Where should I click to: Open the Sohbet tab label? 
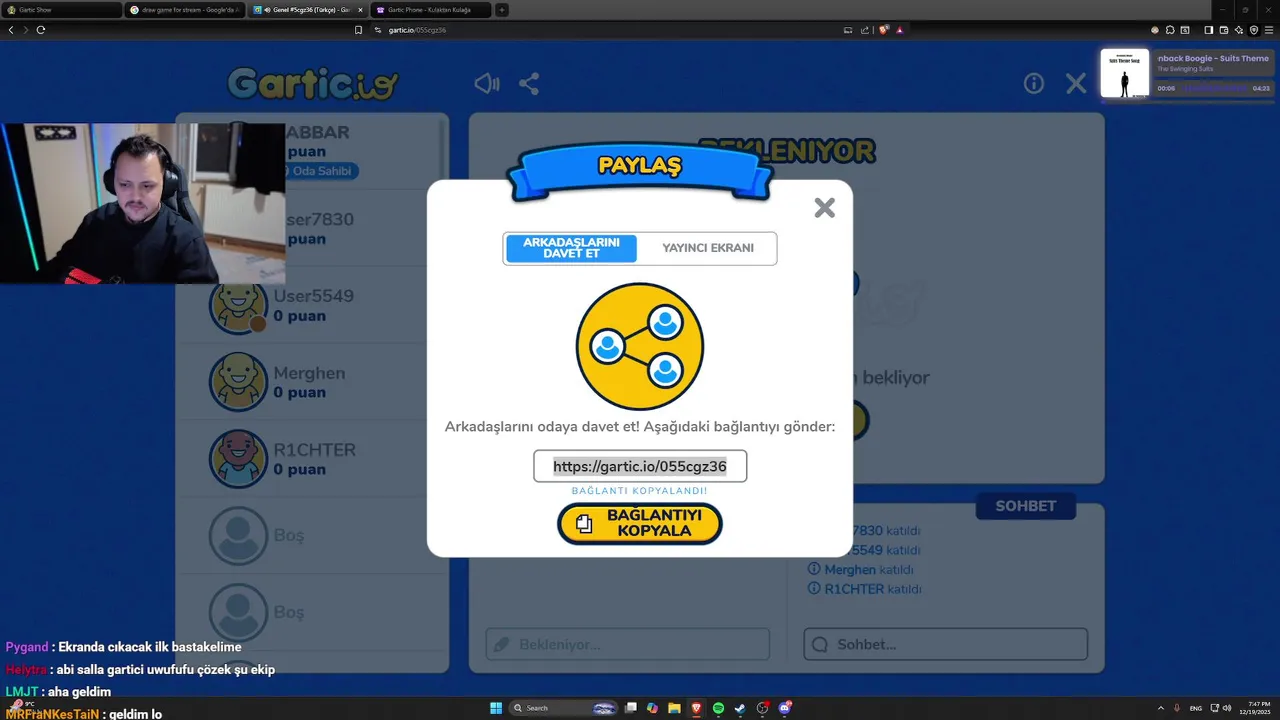coord(1025,506)
